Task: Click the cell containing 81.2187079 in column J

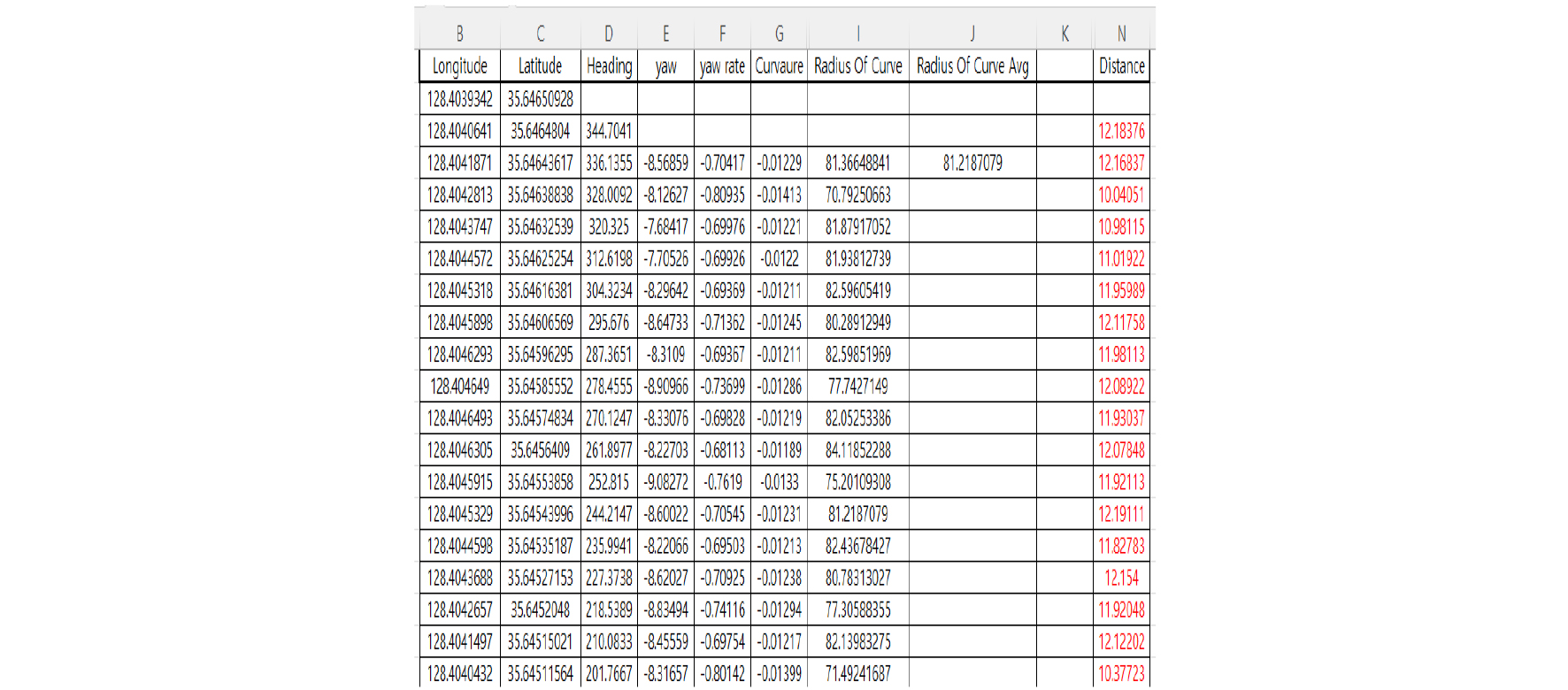Action: pos(972,163)
